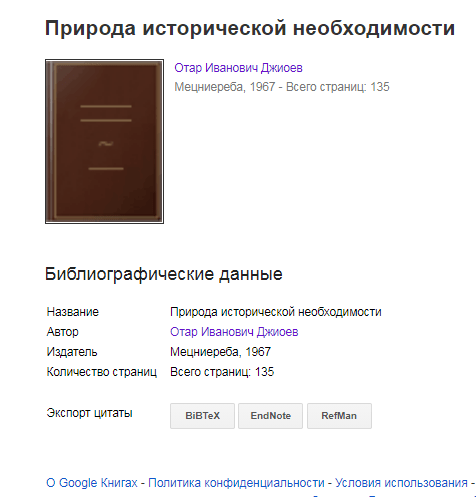Visit Политика конфиденциальности link
Screen dimensions: 476x497
(x=236, y=483)
